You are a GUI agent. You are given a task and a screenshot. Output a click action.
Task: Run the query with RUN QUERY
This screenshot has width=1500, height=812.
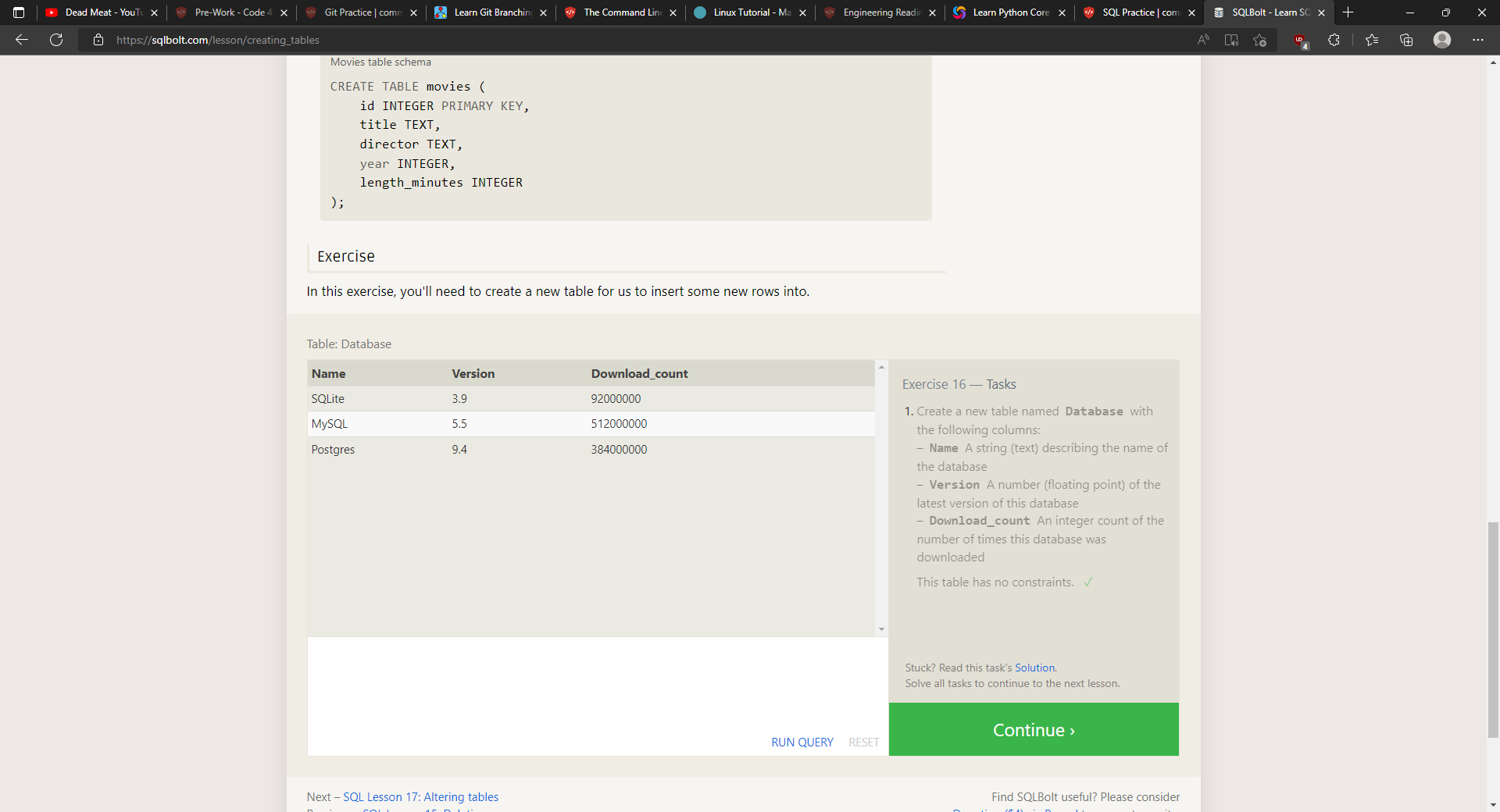tap(802, 742)
